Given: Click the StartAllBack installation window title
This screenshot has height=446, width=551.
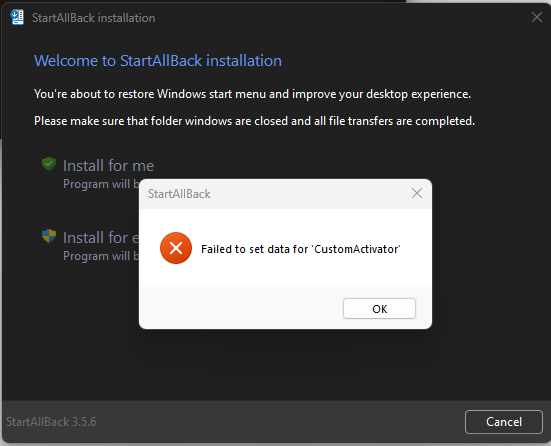Looking at the screenshot, I should click(93, 18).
